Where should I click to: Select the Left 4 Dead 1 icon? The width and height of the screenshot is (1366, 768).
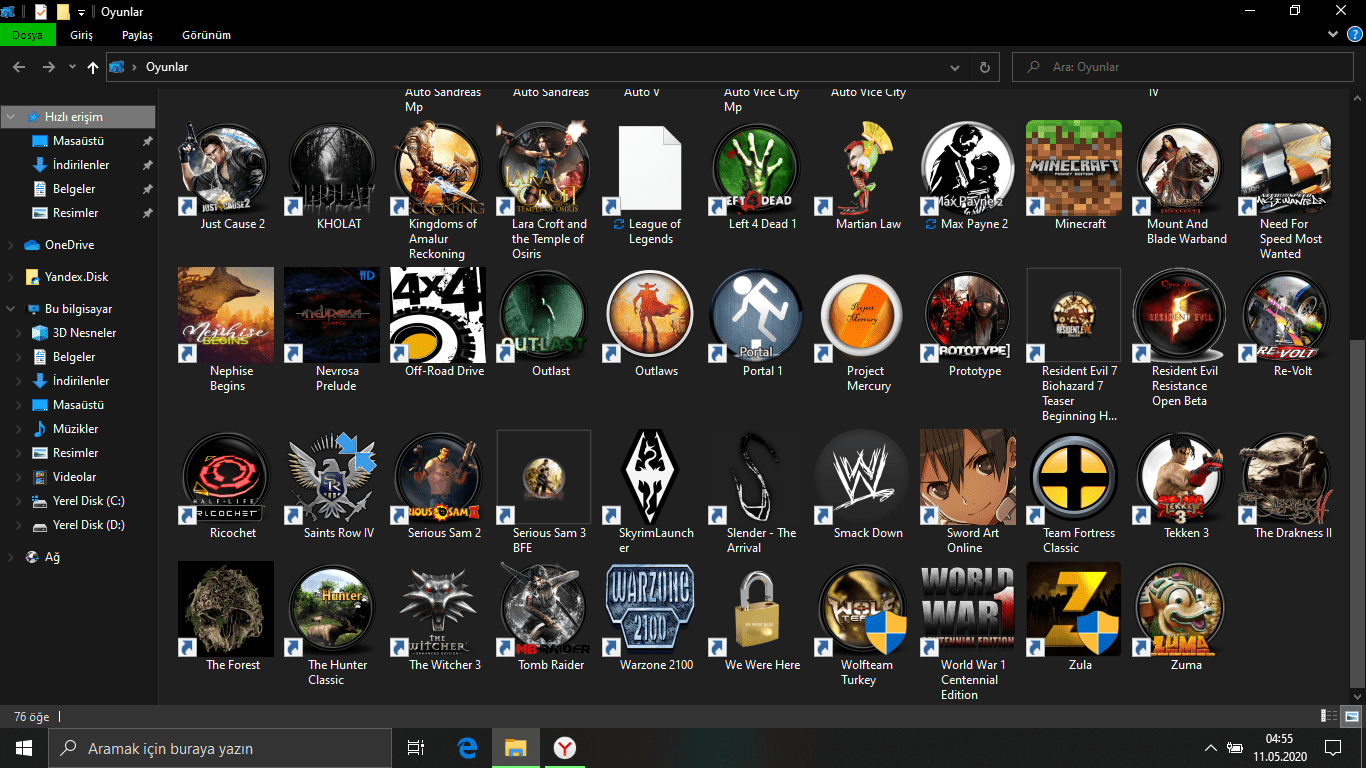click(756, 169)
